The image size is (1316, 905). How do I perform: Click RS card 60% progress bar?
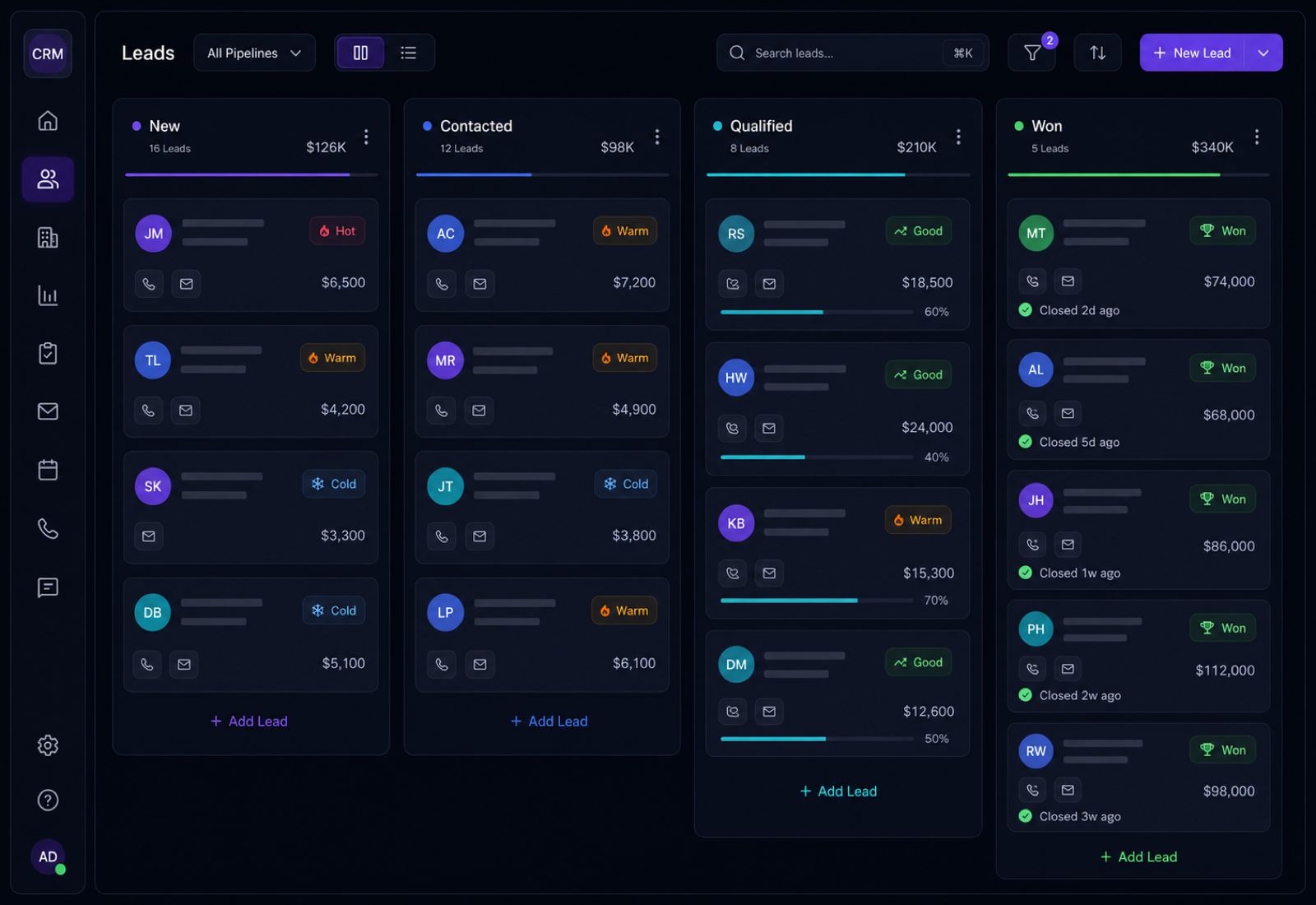point(817,312)
